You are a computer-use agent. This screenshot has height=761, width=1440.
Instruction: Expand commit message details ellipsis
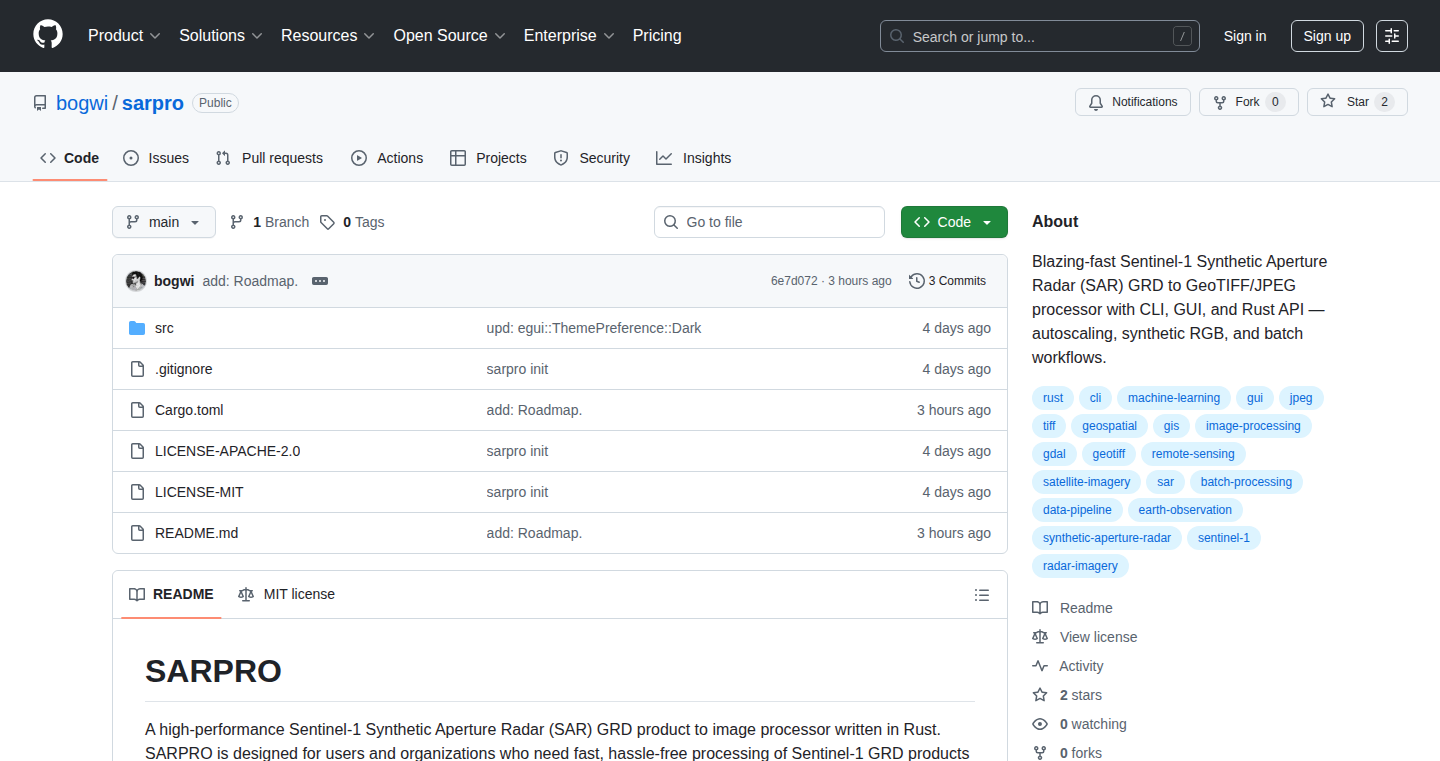point(320,281)
